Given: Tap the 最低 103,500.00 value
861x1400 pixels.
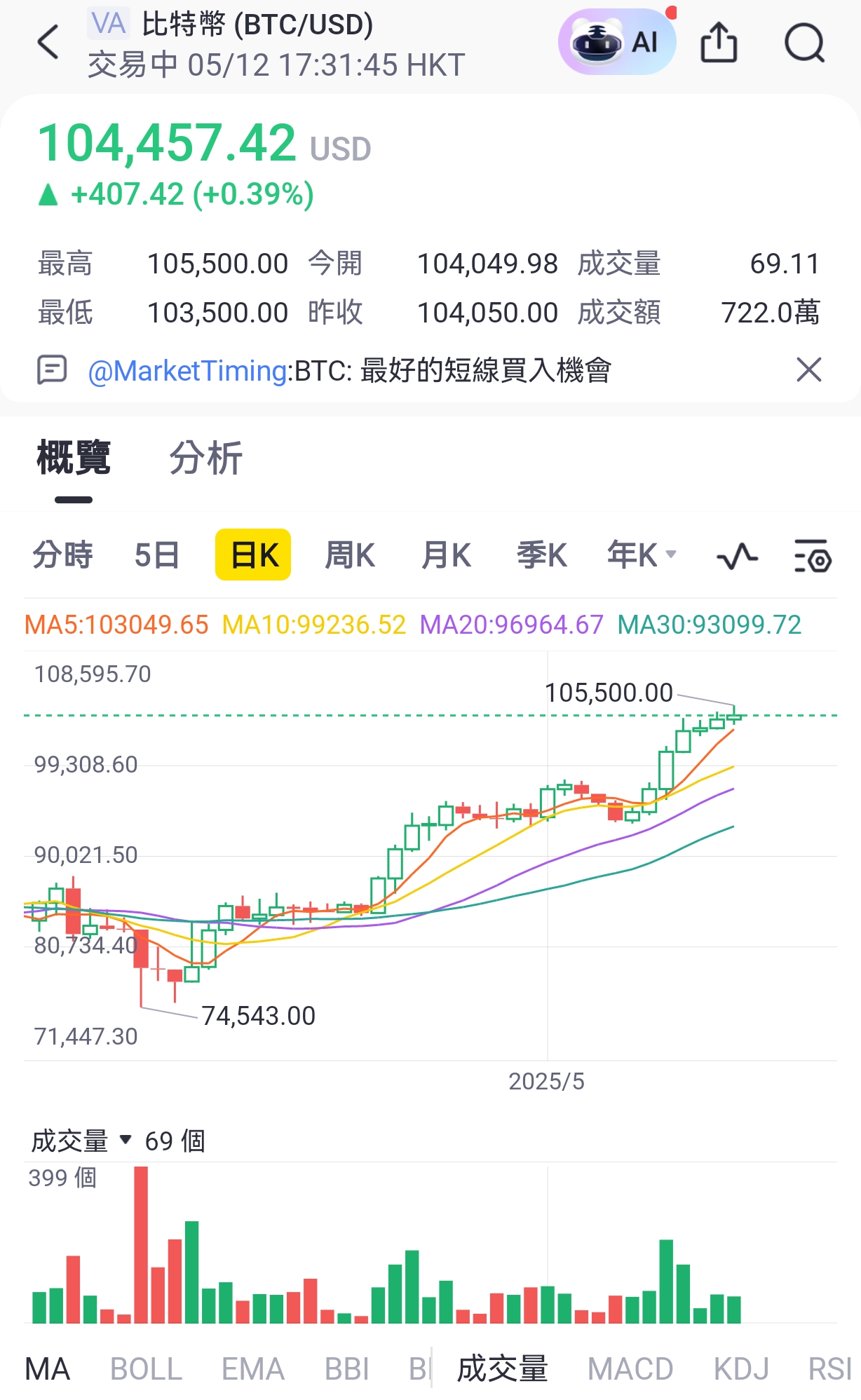Looking at the screenshot, I should click(217, 313).
